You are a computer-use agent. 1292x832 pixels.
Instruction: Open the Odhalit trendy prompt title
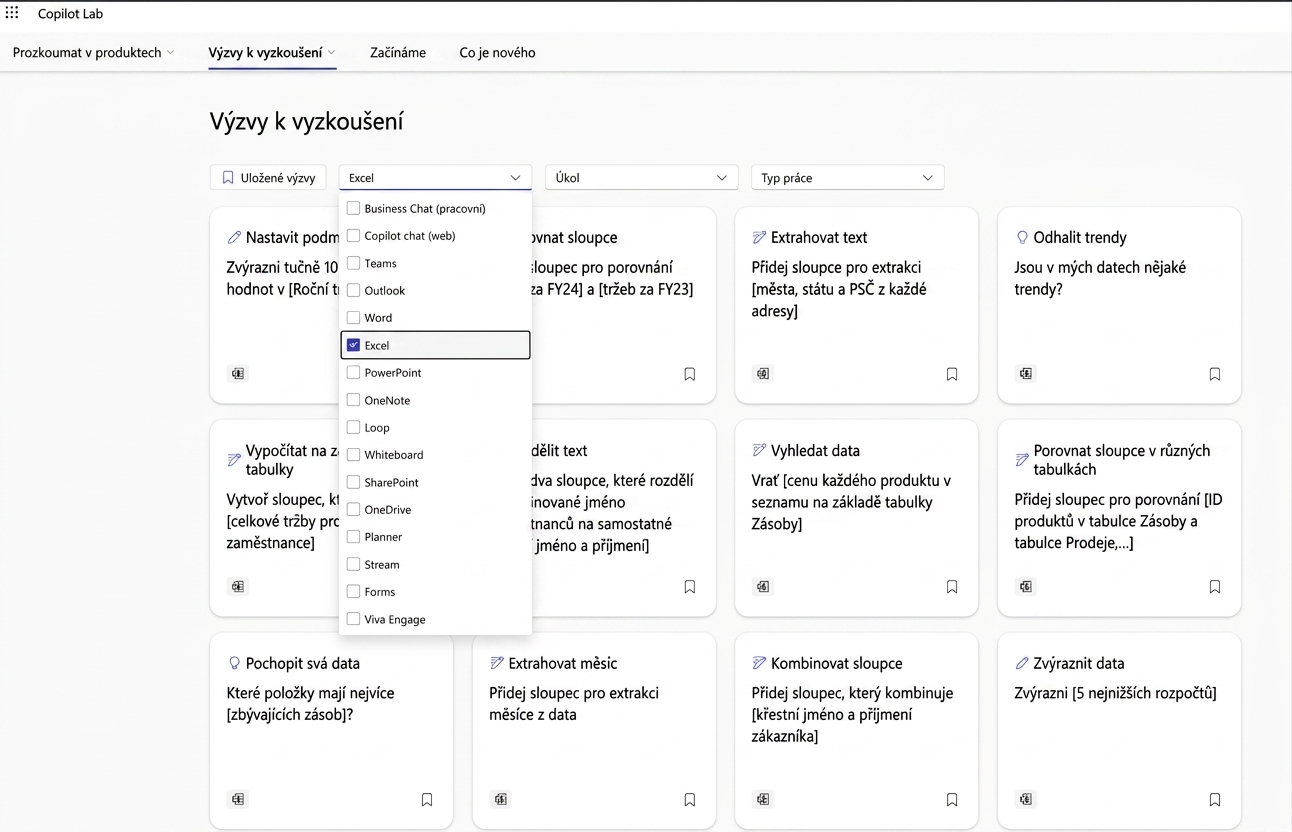tap(1080, 237)
